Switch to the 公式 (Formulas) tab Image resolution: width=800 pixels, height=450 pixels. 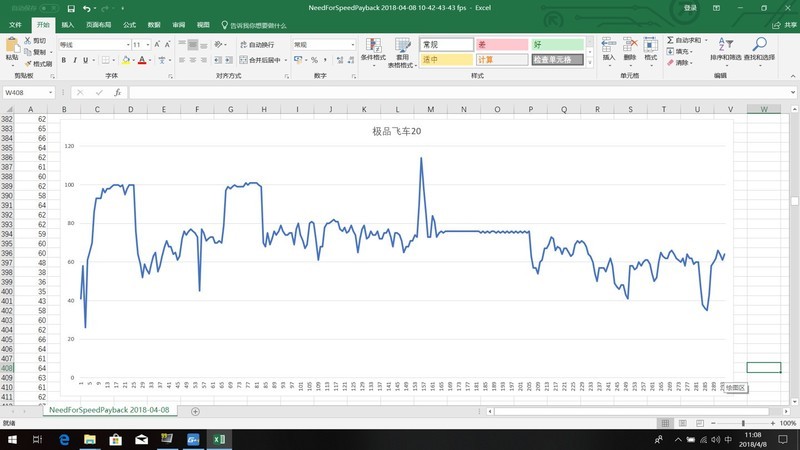(130, 24)
